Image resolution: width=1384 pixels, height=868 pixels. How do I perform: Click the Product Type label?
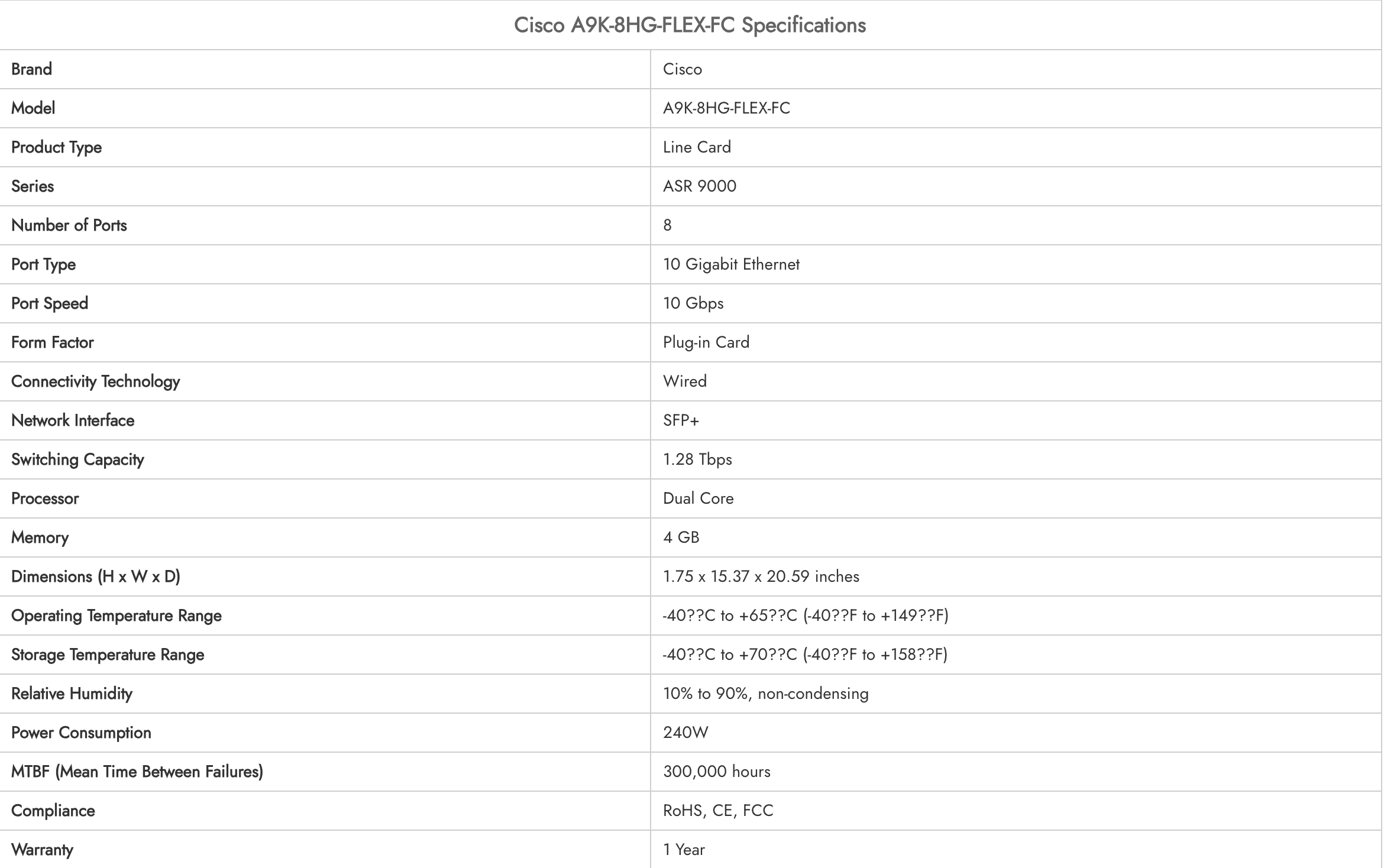[x=57, y=147]
